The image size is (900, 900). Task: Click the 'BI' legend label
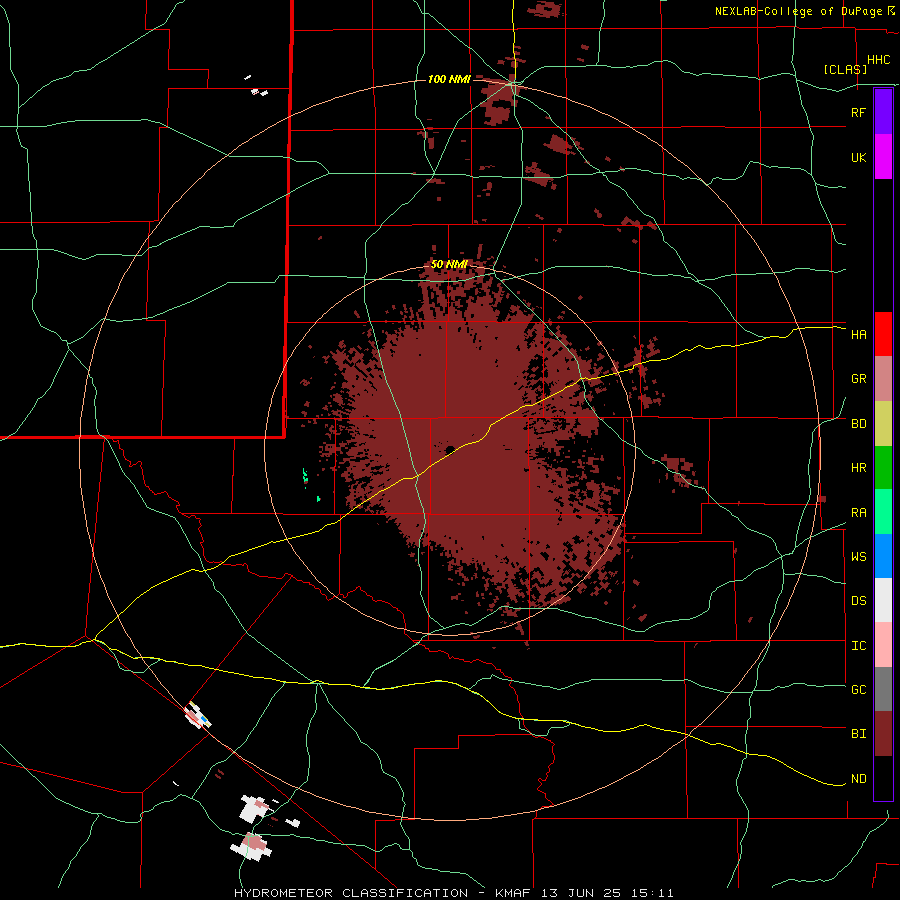pyautogui.click(x=858, y=734)
